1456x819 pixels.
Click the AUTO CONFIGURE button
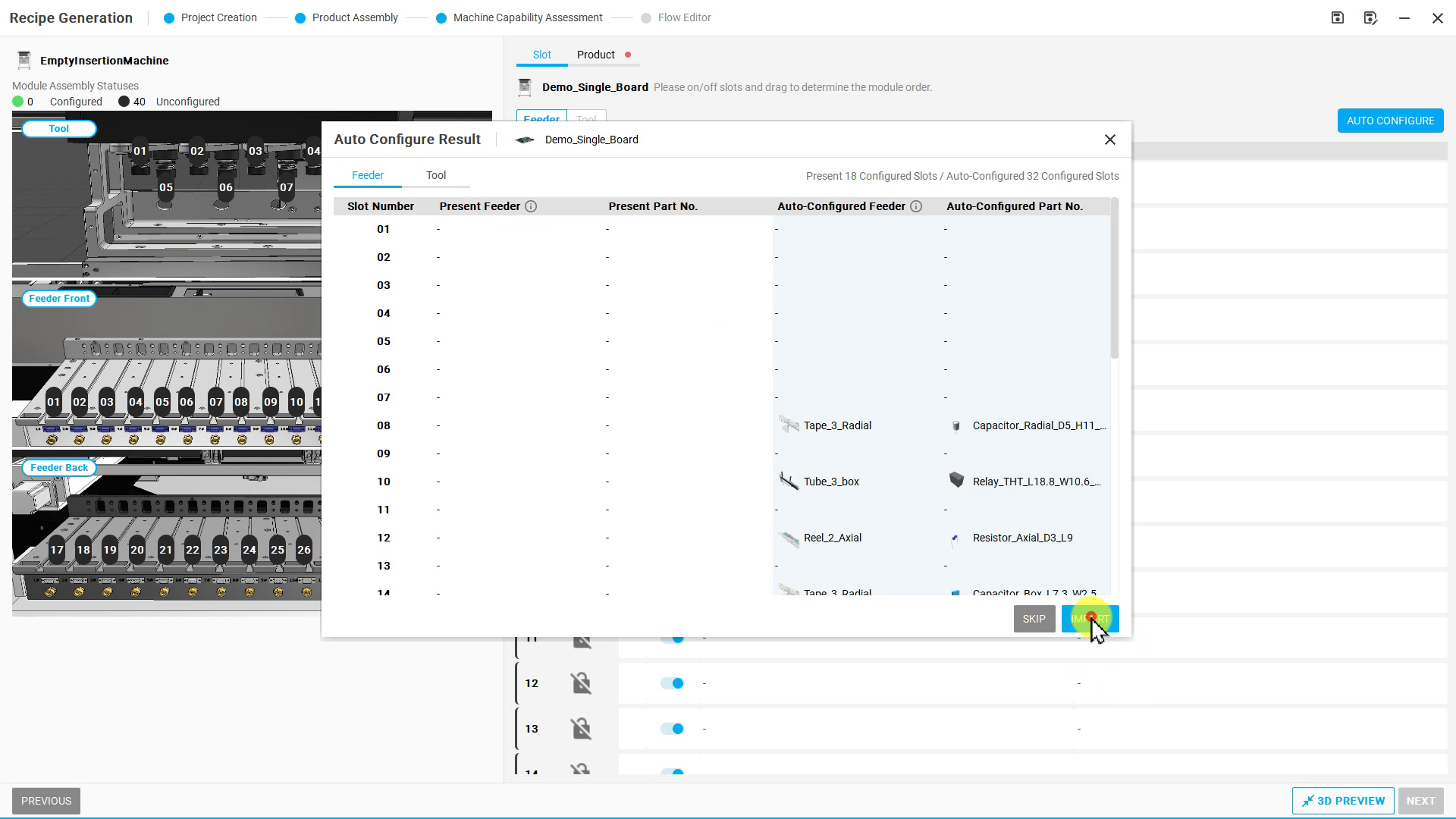click(1390, 121)
